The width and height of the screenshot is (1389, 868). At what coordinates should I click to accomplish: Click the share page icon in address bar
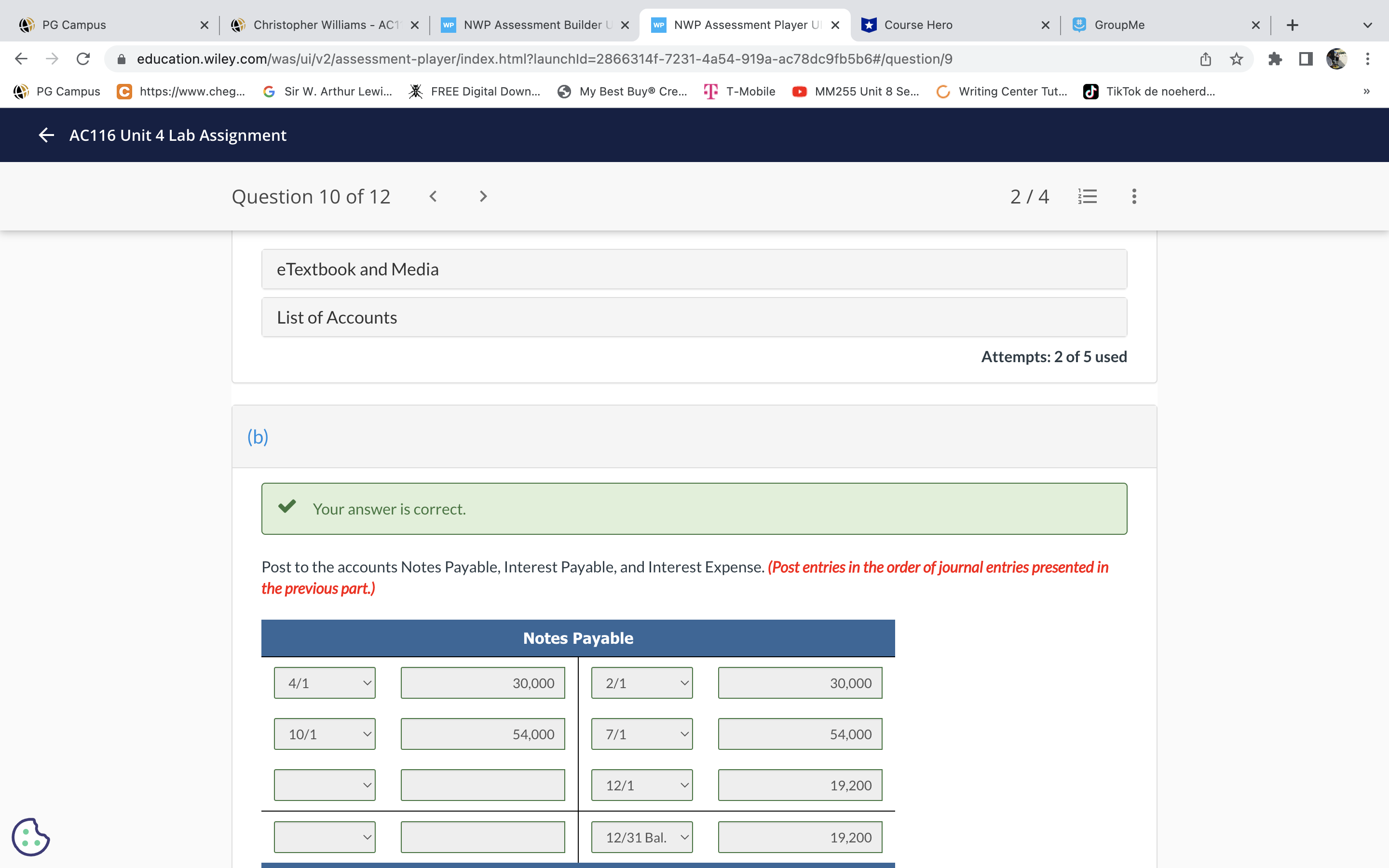[1205, 58]
